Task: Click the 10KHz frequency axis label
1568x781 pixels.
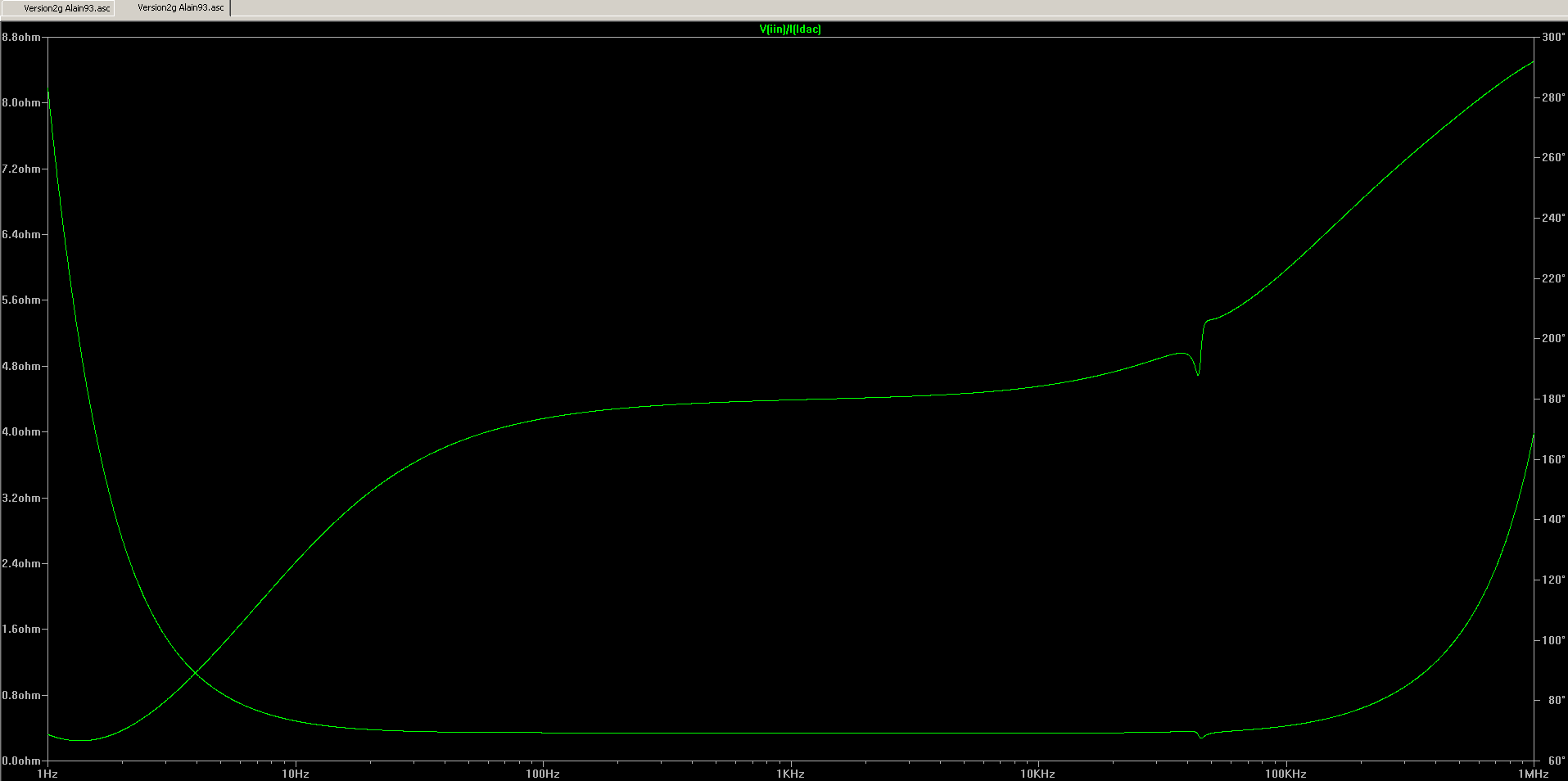Action: click(1038, 774)
